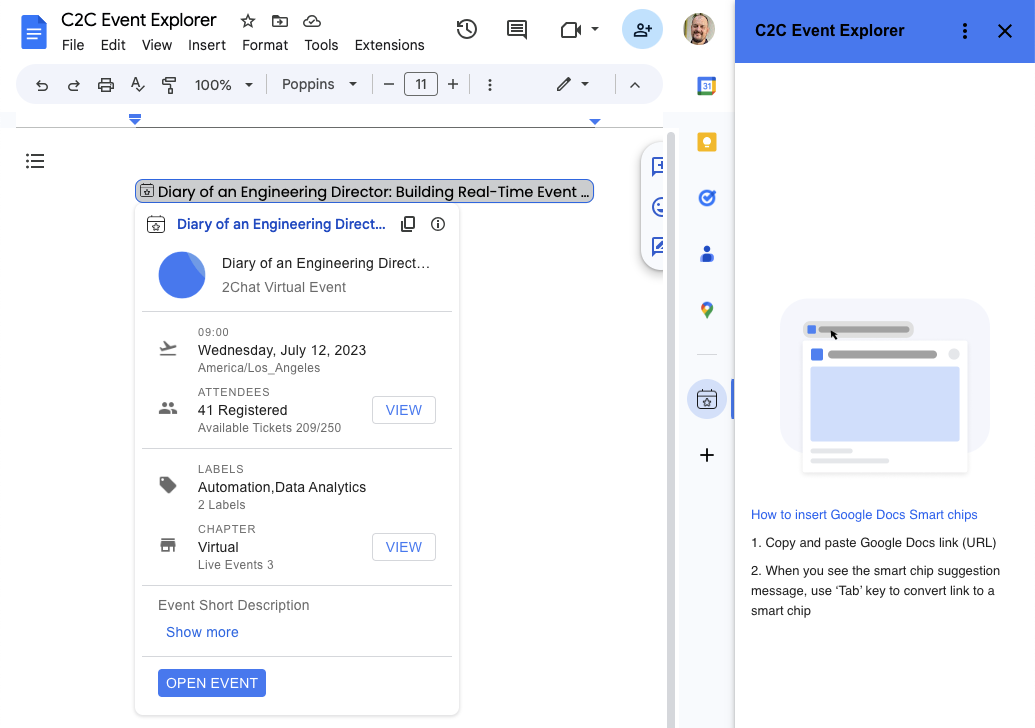Image resolution: width=1035 pixels, height=728 pixels.
Task: Close the C2C Event Explorer panel
Action: [x=1005, y=31]
